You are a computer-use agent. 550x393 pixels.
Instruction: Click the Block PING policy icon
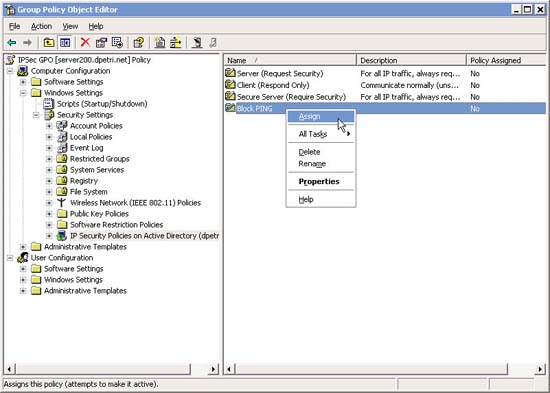tap(230, 108)
